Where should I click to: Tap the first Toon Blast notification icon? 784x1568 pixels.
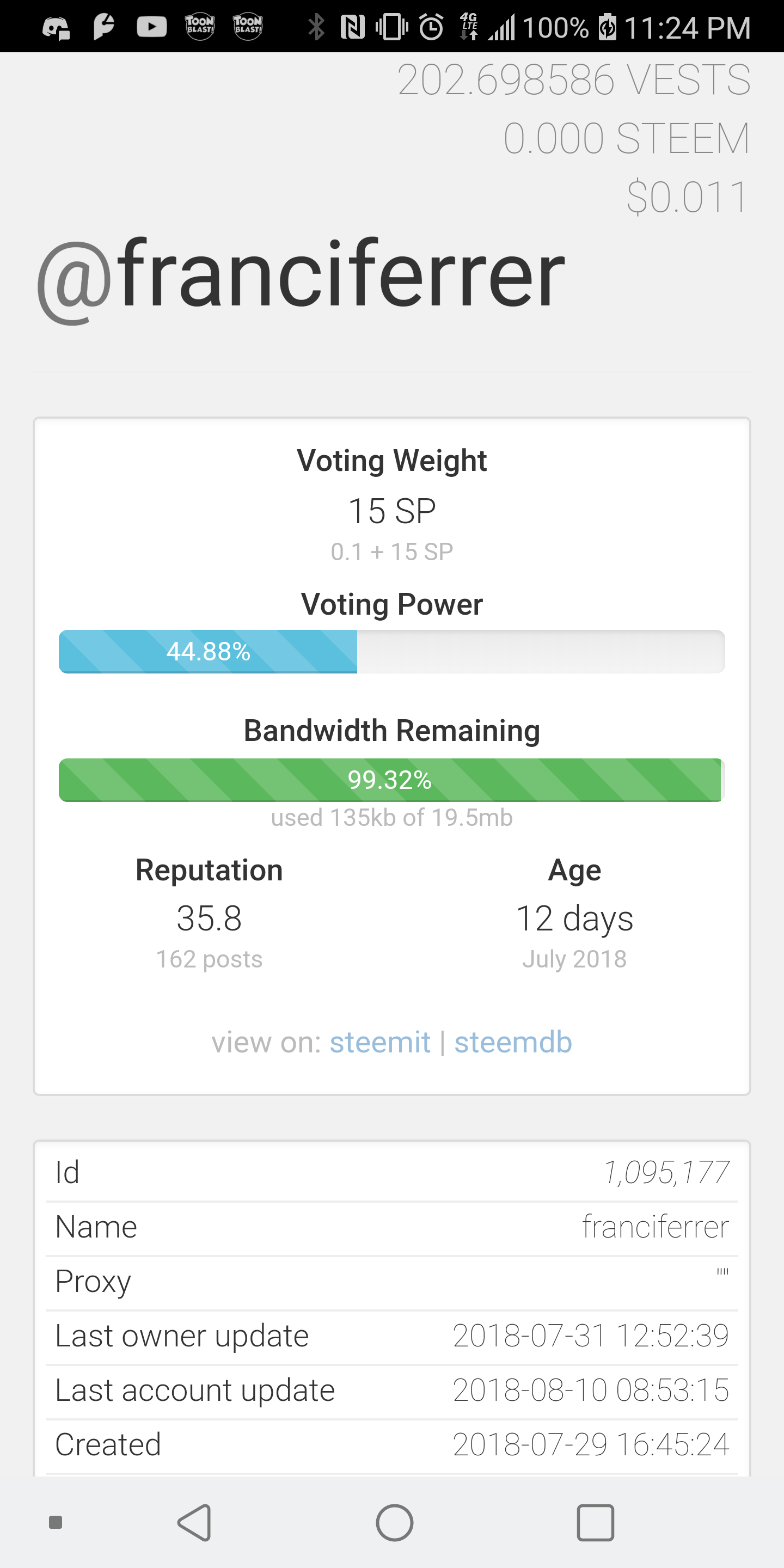coord(200,27)
